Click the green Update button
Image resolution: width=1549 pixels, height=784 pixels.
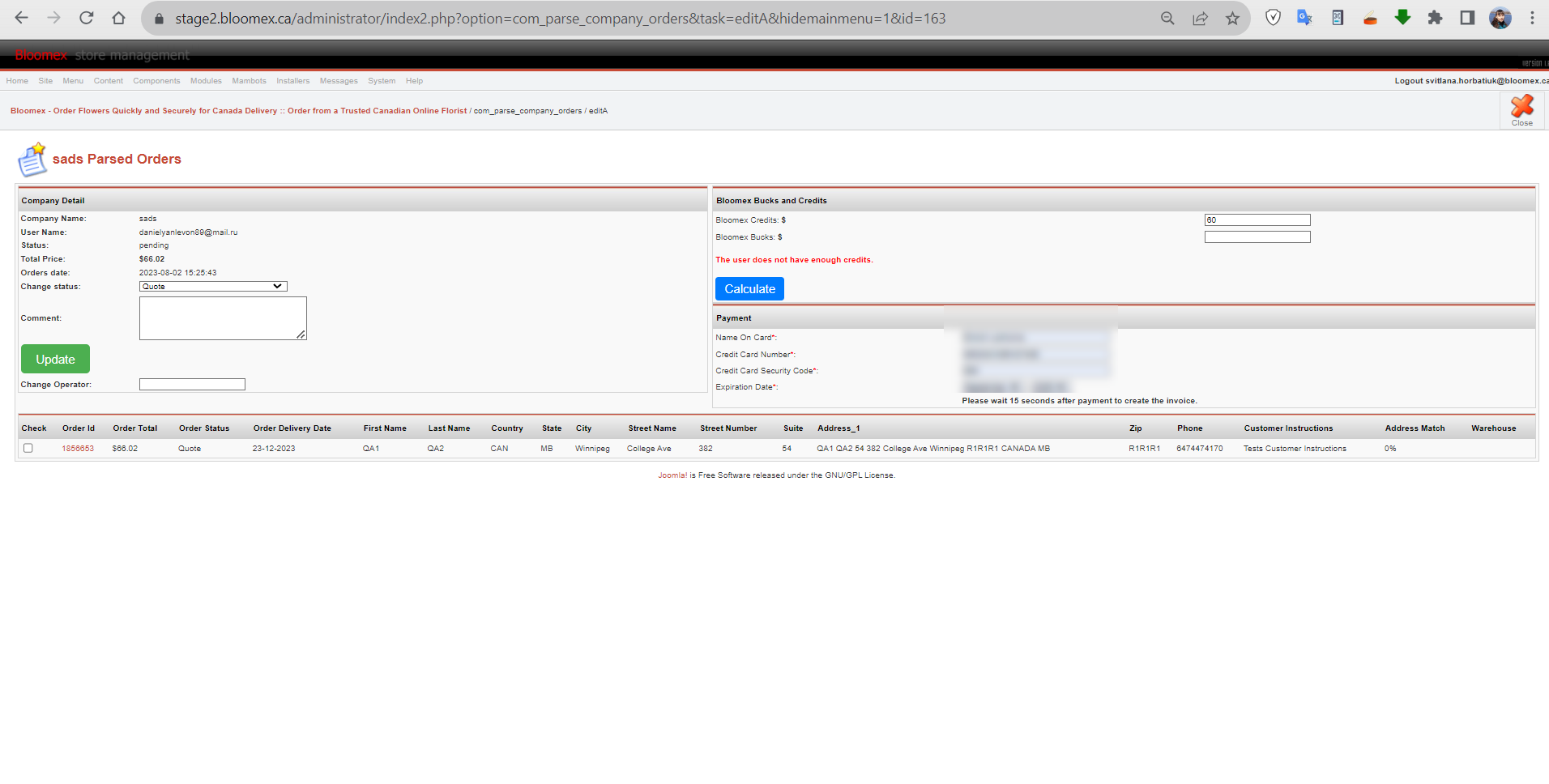(55, 359)
